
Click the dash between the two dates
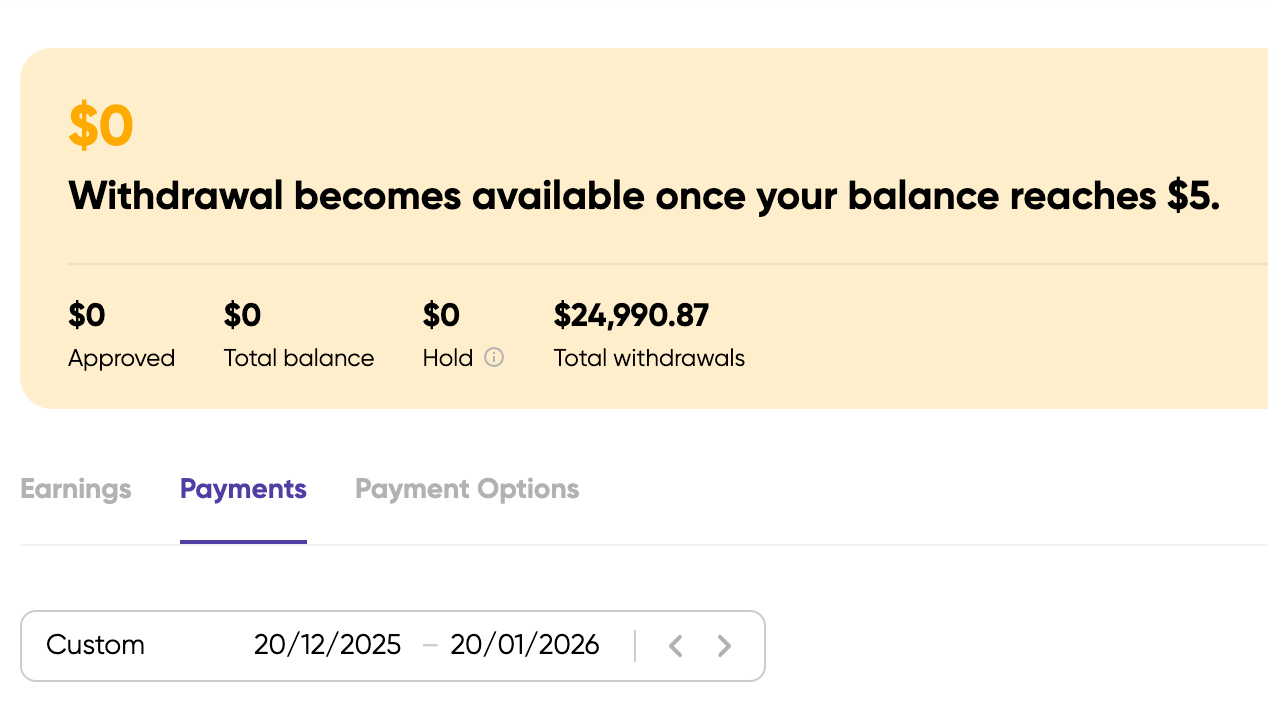coord(430,646)
